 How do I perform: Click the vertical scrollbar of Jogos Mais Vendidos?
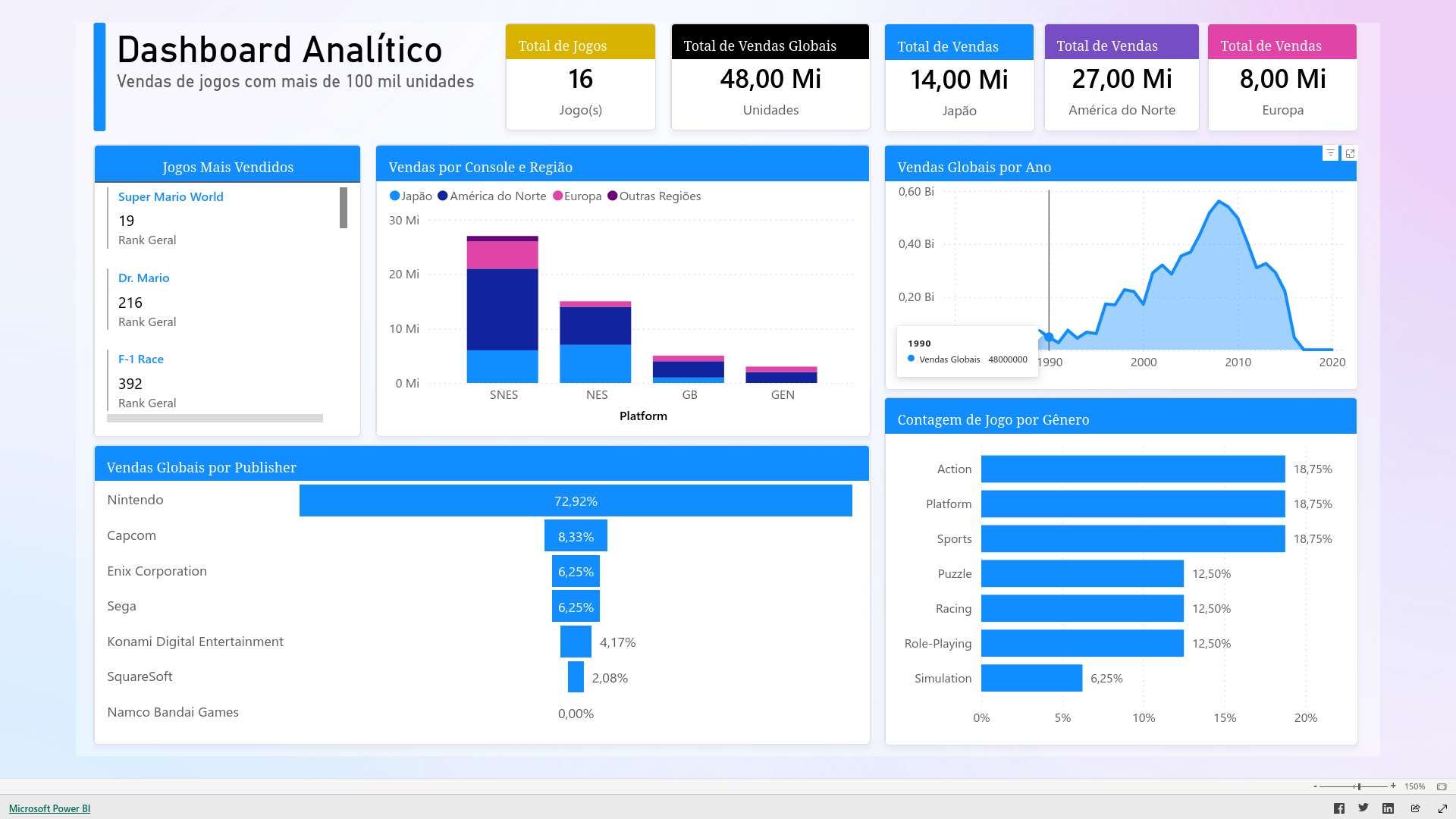pyautogui.click(x=344, y=208)
